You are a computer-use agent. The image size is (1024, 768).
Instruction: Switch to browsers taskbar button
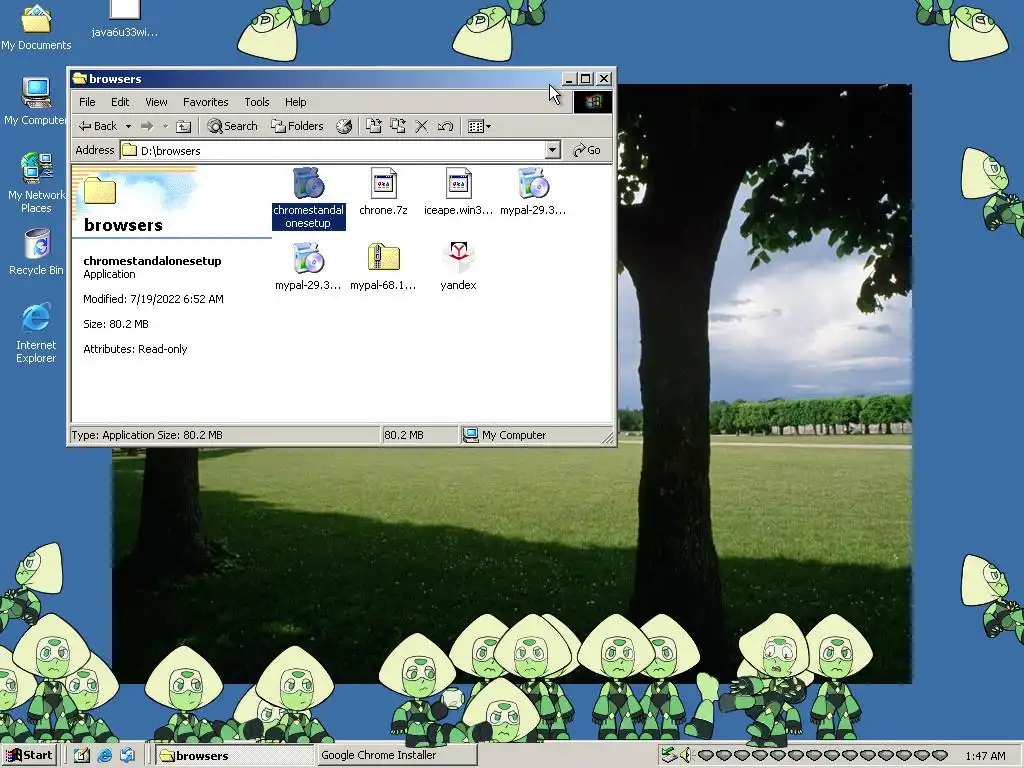234,756
